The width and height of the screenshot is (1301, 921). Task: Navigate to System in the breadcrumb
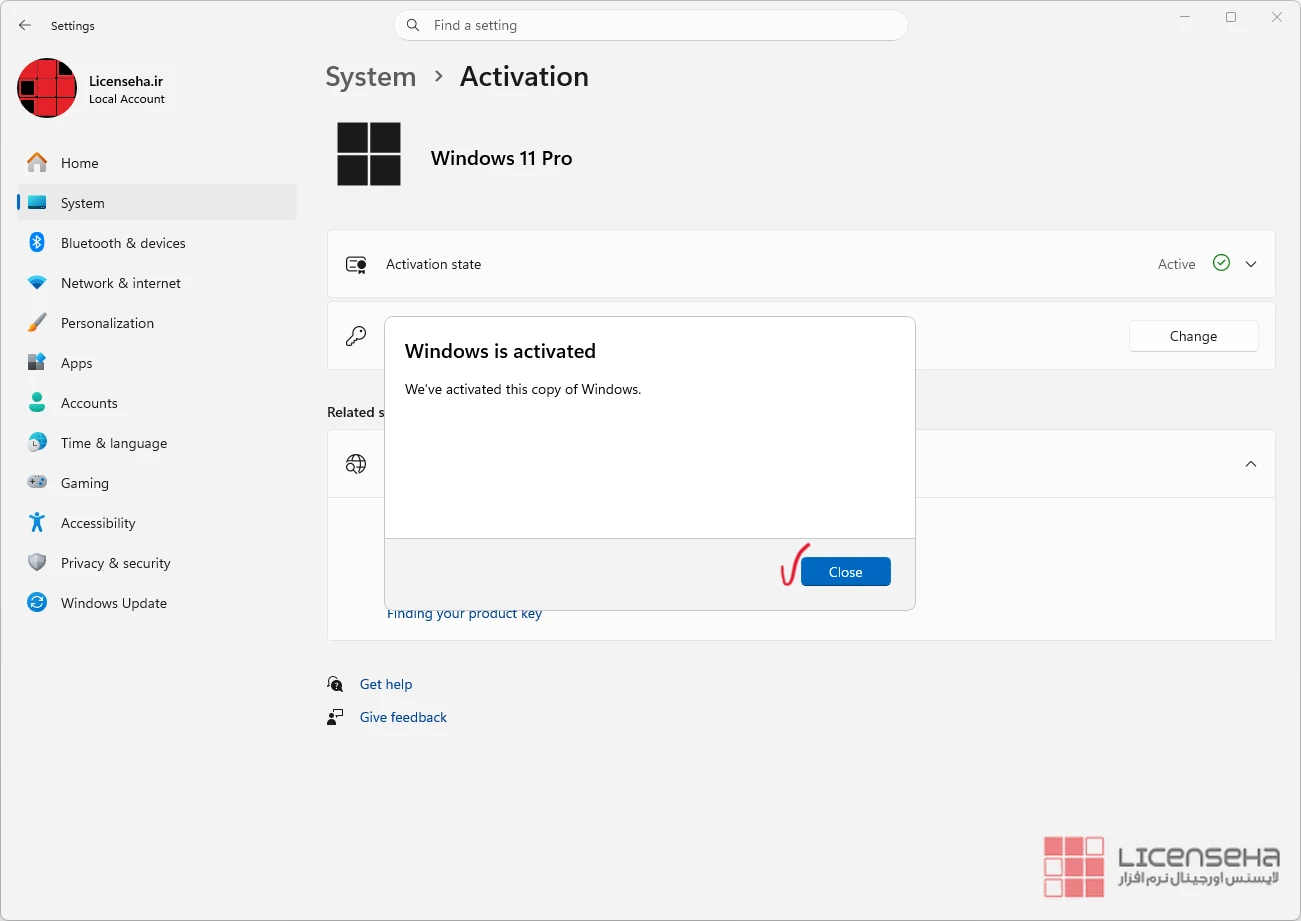371,77
